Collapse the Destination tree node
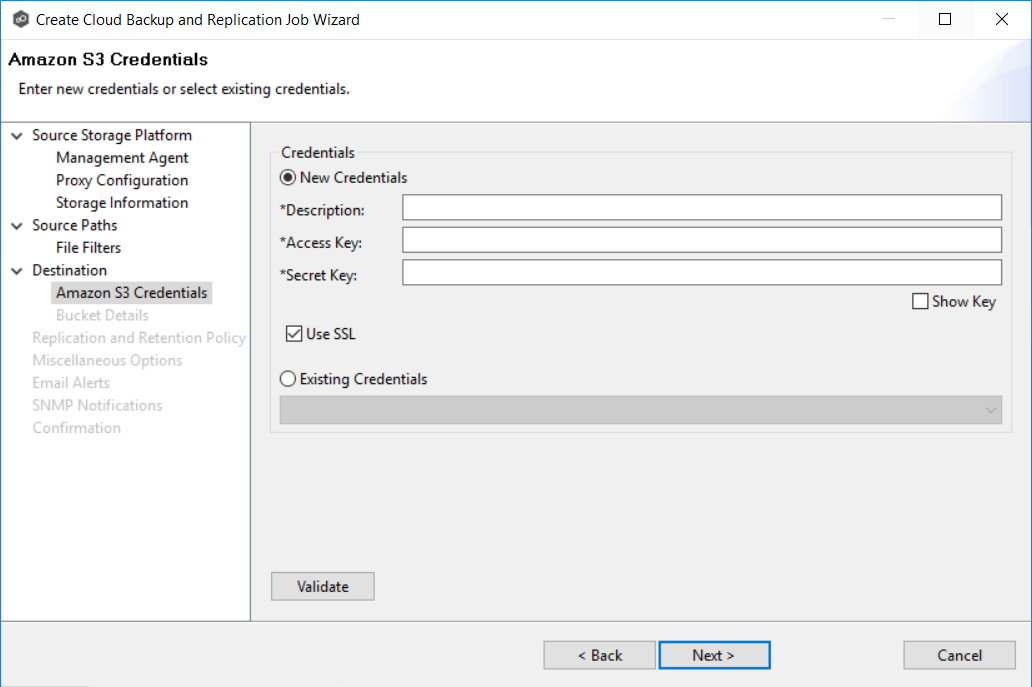The height and width of the screenshot is (687, 1032). 17,270
